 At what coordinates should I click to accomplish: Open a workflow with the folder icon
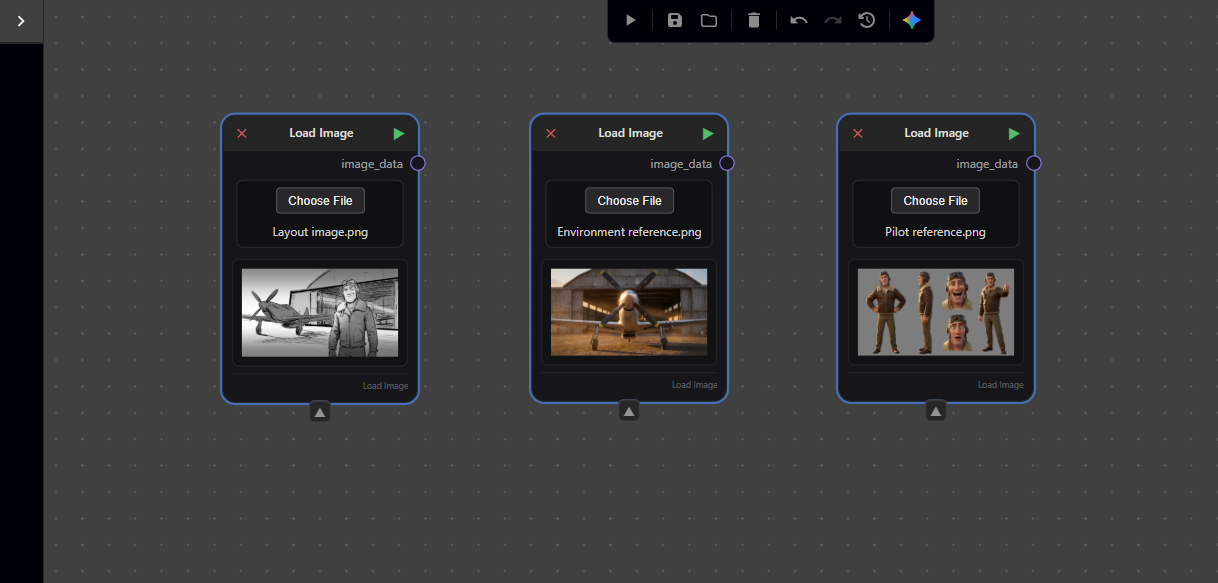[x=709, y=20]
